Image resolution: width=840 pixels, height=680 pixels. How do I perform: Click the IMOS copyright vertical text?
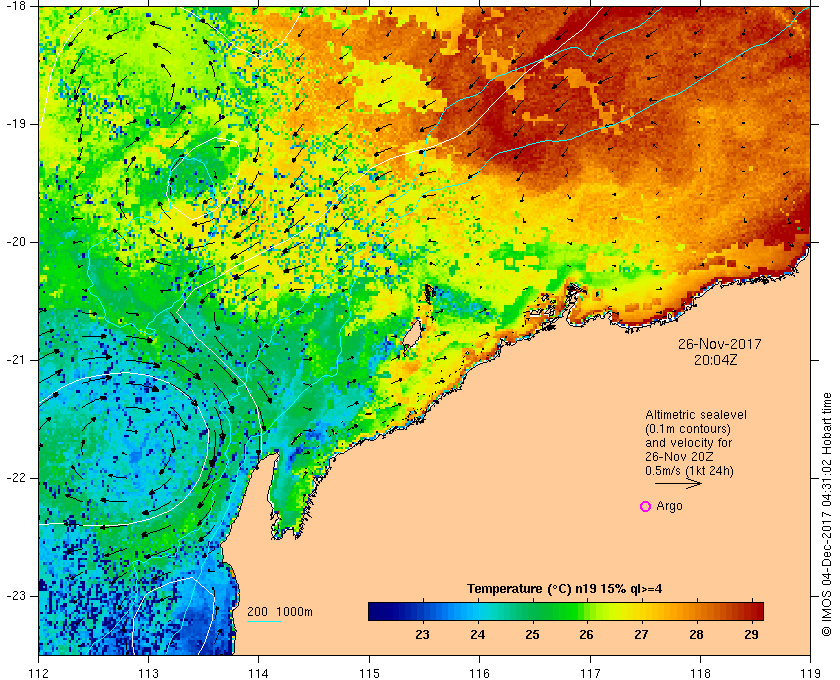click(x=827, y=514)
